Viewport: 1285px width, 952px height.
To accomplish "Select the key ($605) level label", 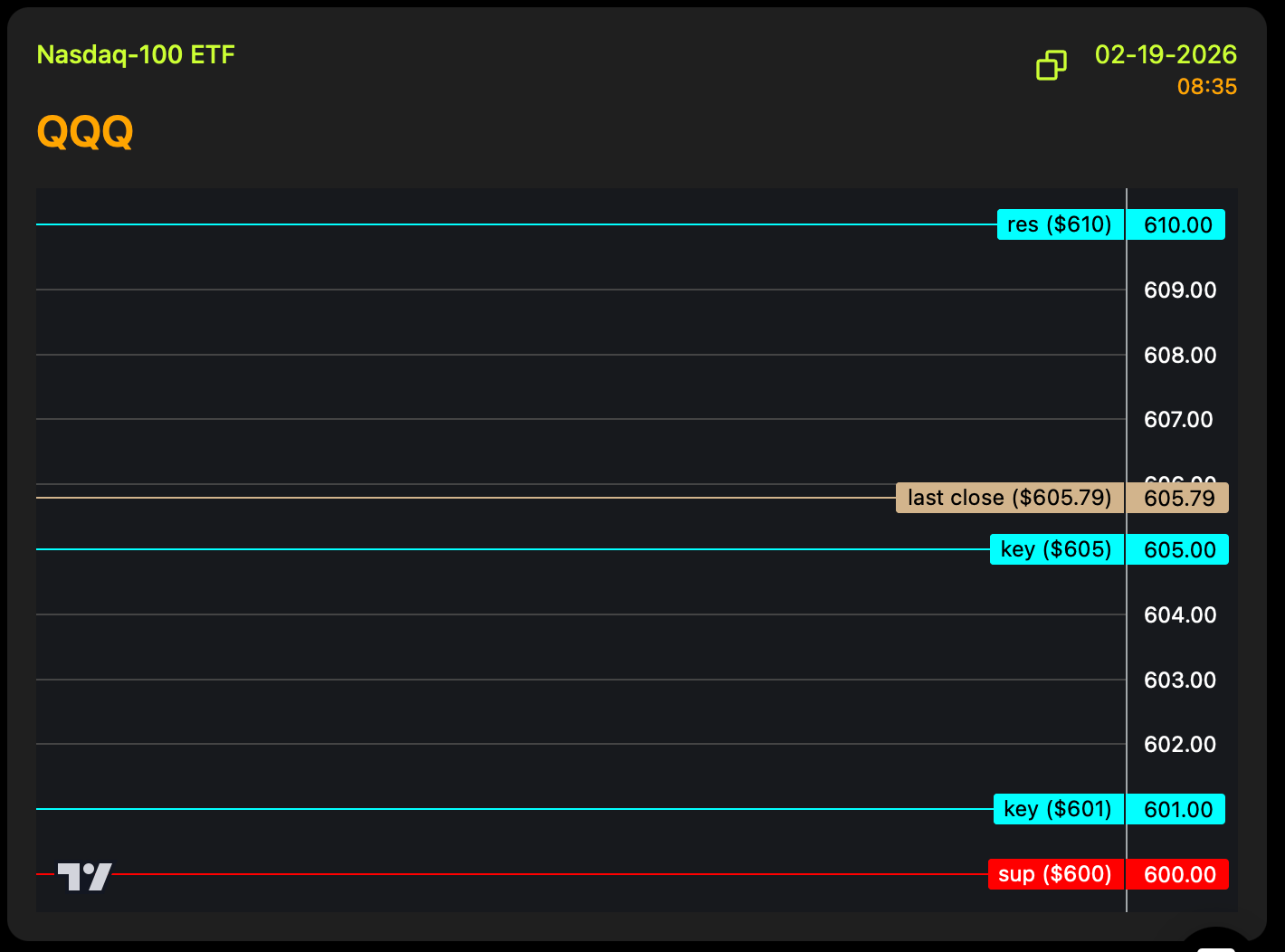I will [x=1056, y=549].
